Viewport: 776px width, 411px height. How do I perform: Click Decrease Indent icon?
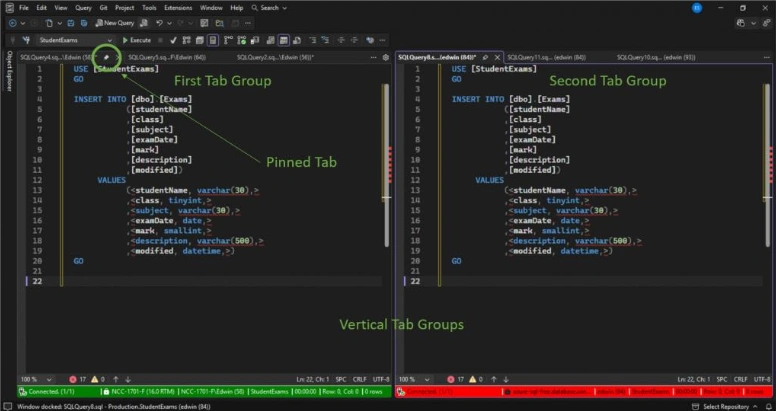pos(341,40)
